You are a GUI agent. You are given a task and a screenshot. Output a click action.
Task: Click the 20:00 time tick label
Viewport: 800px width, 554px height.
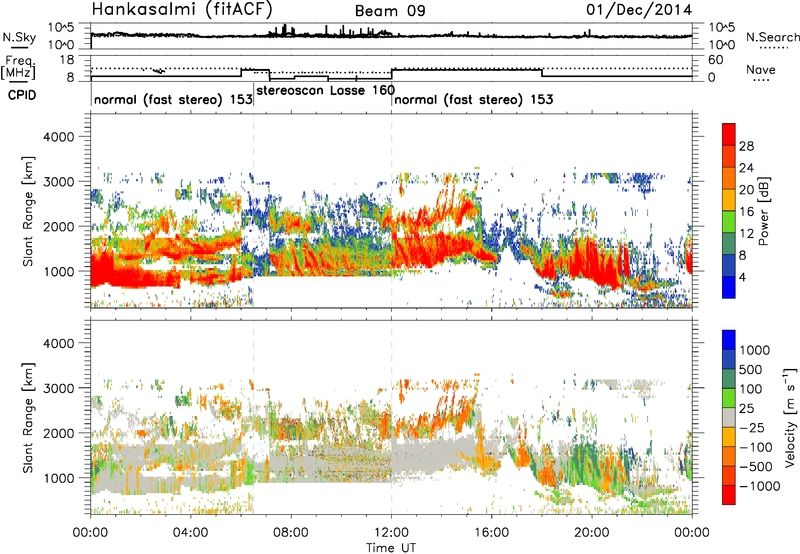[x=592, y=533]
